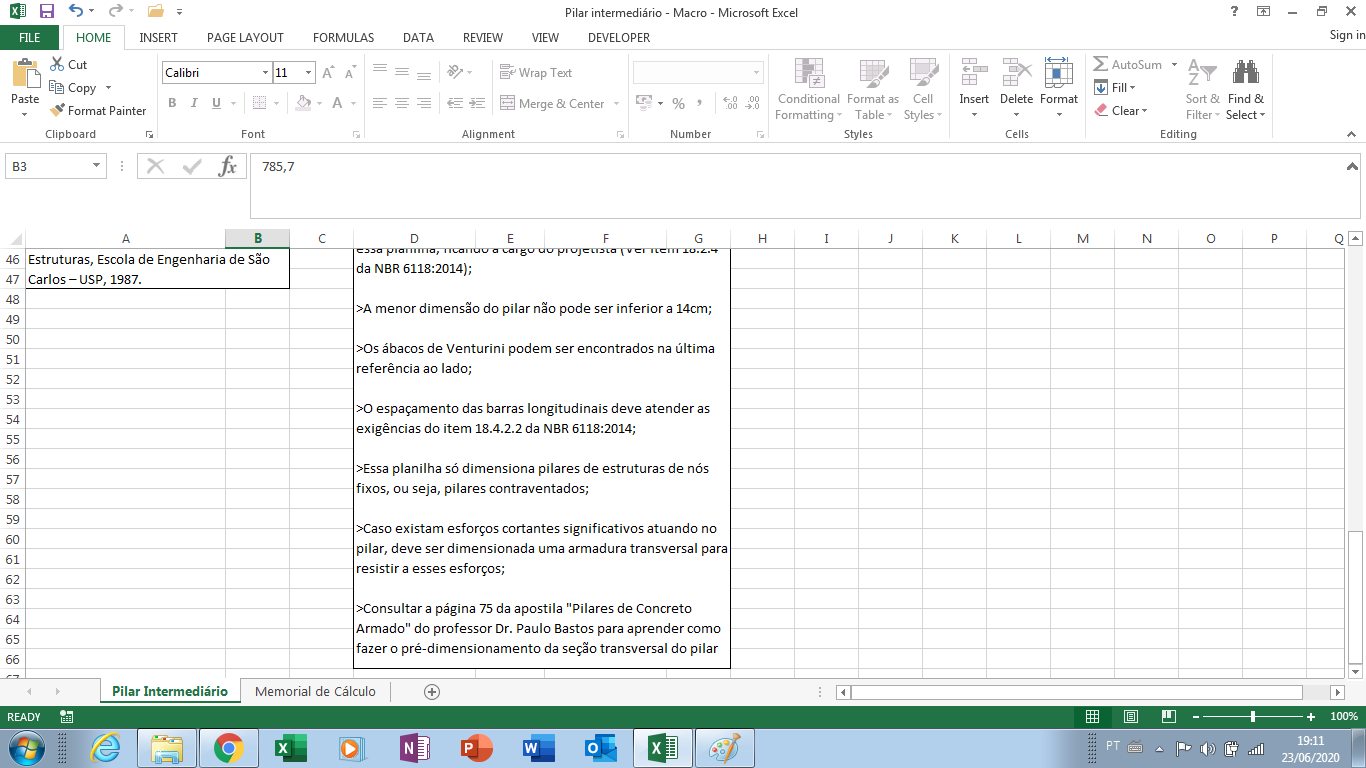The width and height of the screenshot is (1366, 768).
Task: Switch to the DATA tab
Action: point(418,37)
